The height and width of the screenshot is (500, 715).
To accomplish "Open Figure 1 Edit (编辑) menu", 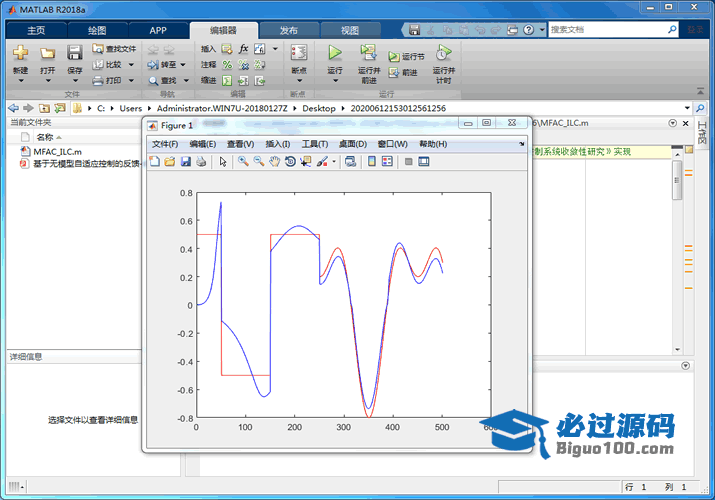I will (203, 144).
